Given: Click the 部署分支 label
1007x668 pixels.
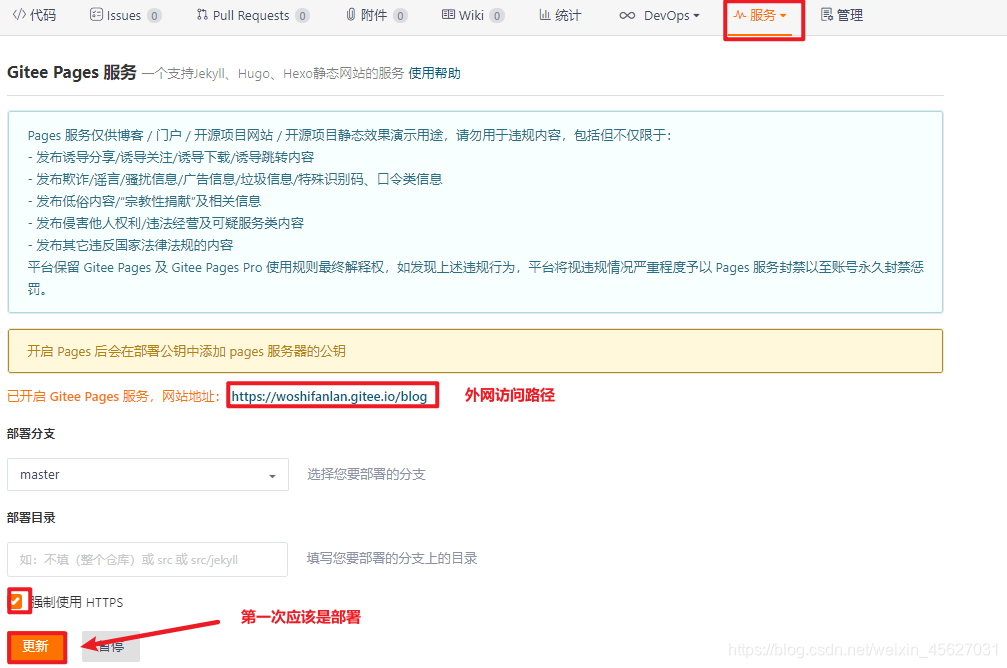Looking at the screenshot, I should coord(31,434).
